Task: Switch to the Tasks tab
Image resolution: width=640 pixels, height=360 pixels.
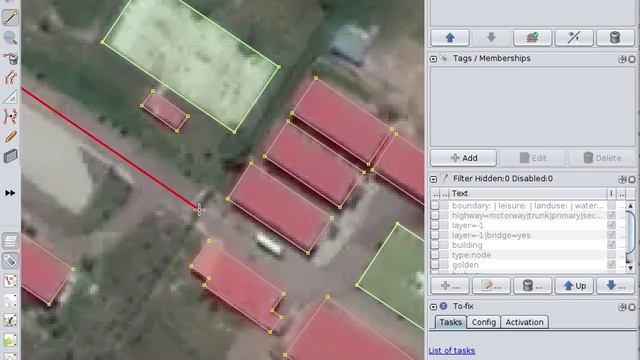Action: pos(451,322)
